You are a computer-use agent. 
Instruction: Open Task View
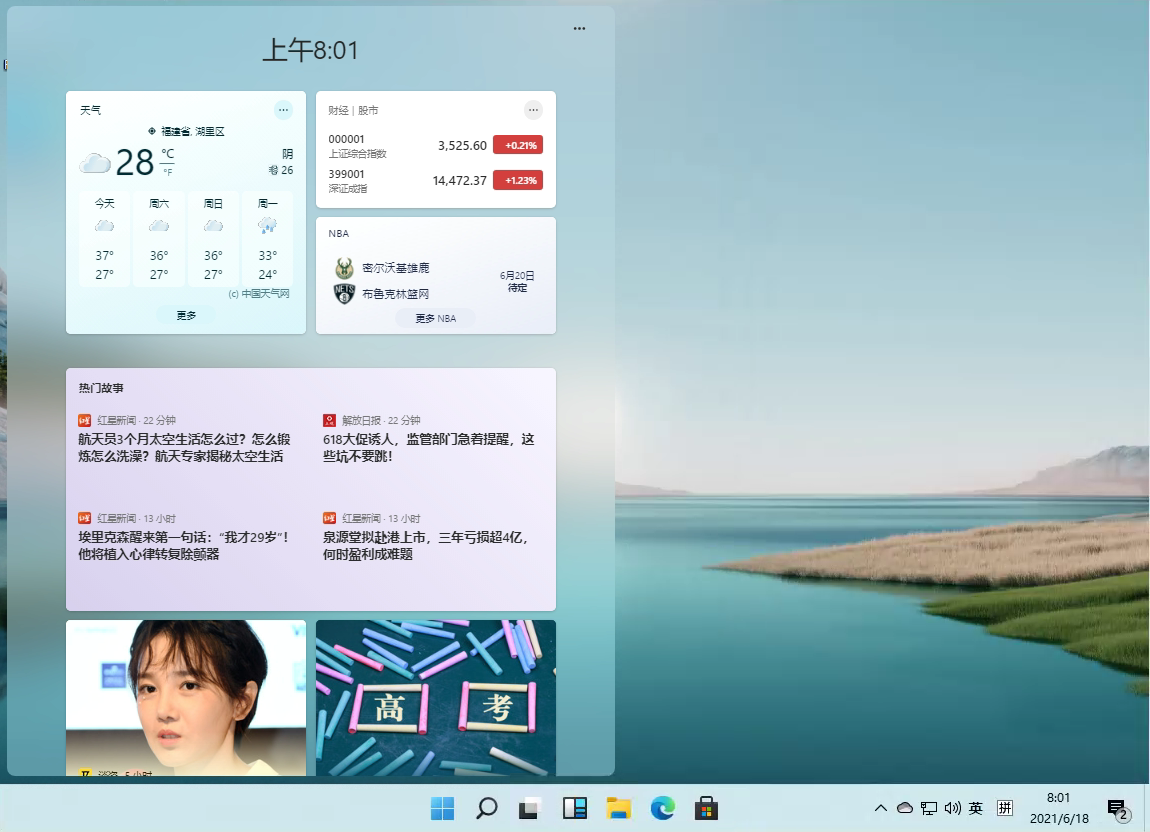point(530,807)
